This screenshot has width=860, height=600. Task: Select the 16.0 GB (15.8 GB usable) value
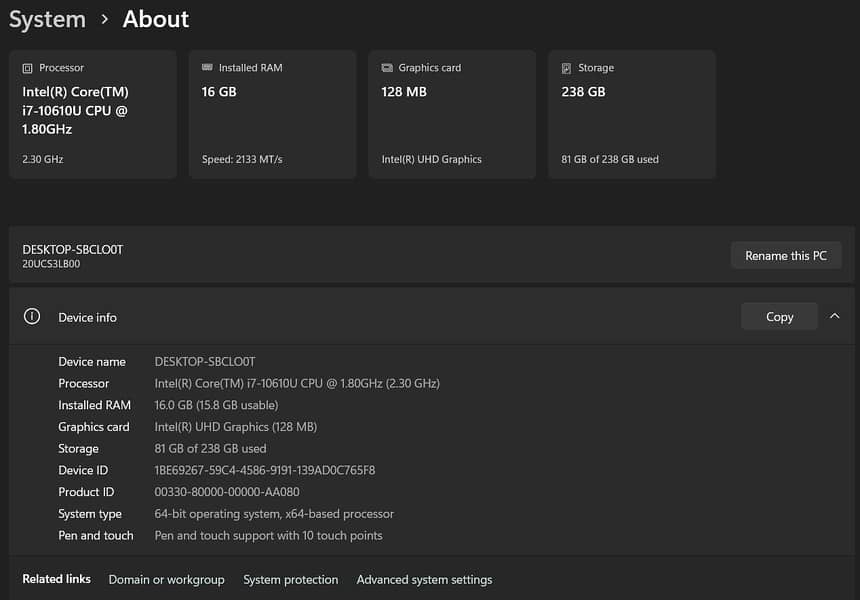(x=216, y=405)
